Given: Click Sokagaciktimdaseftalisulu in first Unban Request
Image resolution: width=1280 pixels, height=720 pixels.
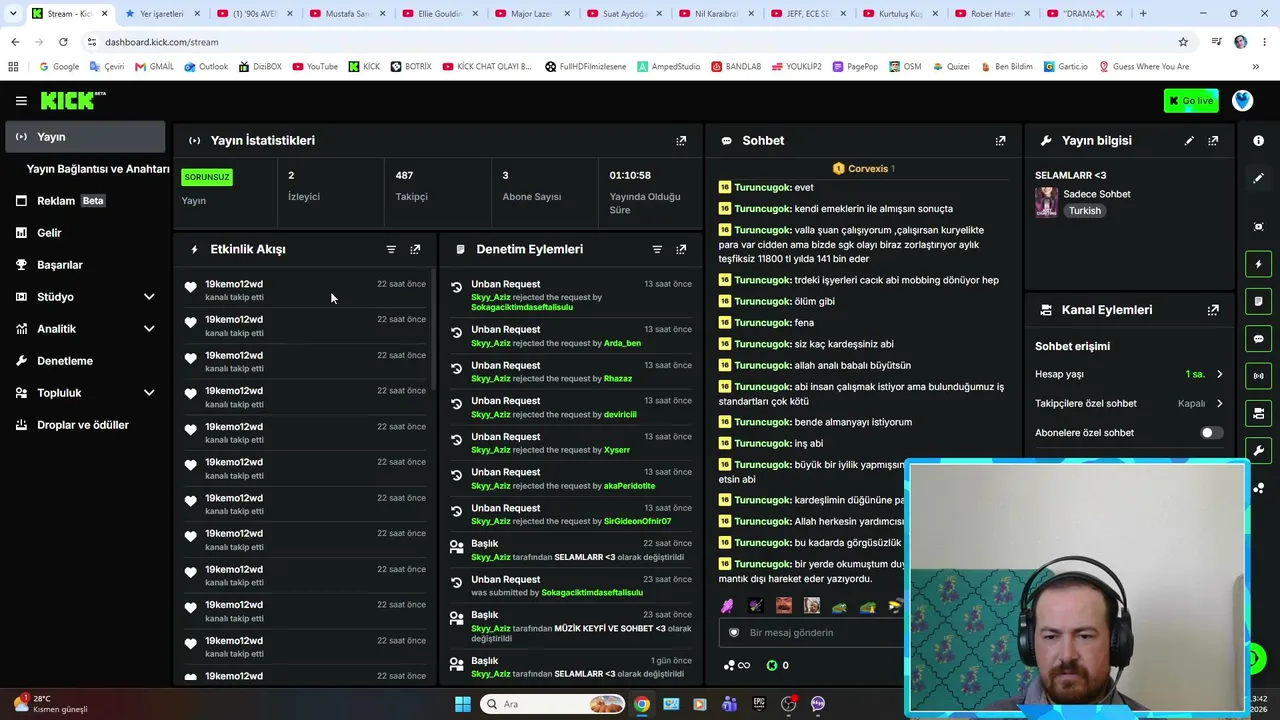Looking at the screenshot, I should pyautogui.click(x=522, y=308).
